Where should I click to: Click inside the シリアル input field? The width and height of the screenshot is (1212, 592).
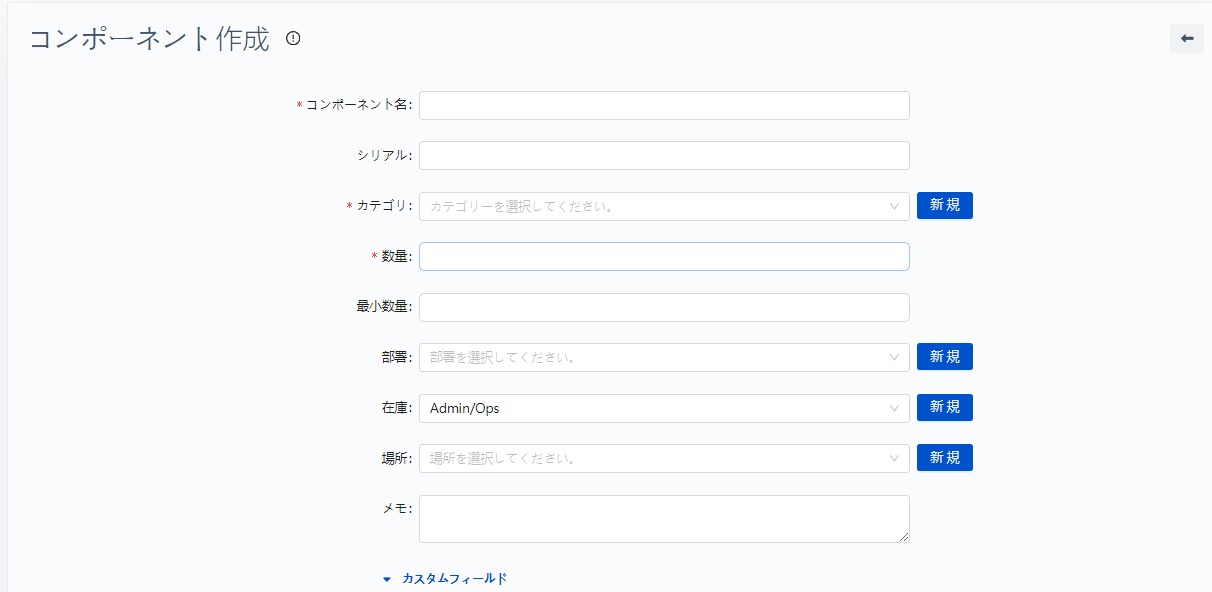point(663,155)
